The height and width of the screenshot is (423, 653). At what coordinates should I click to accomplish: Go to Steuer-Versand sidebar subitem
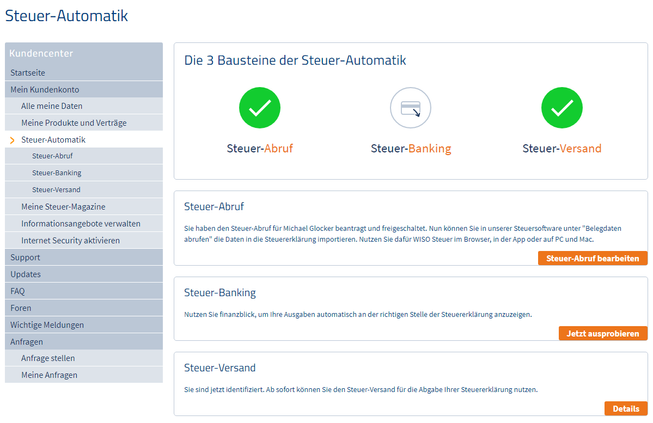(x=57, y=190)
